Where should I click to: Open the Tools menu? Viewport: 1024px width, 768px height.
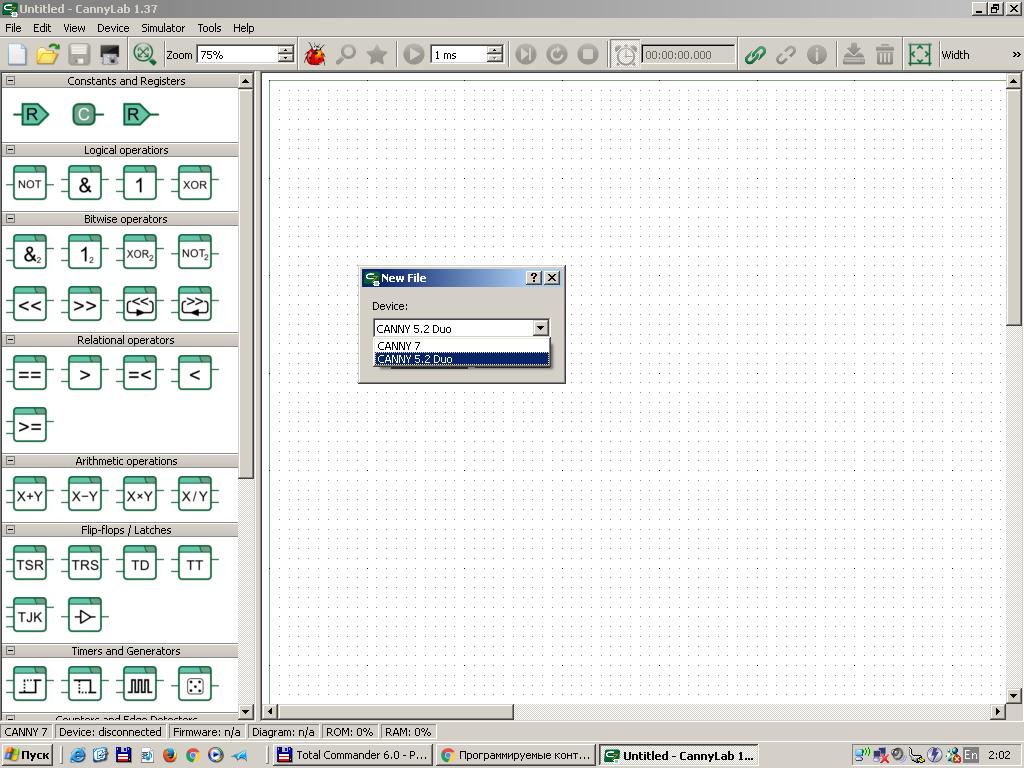pos(209,28)
